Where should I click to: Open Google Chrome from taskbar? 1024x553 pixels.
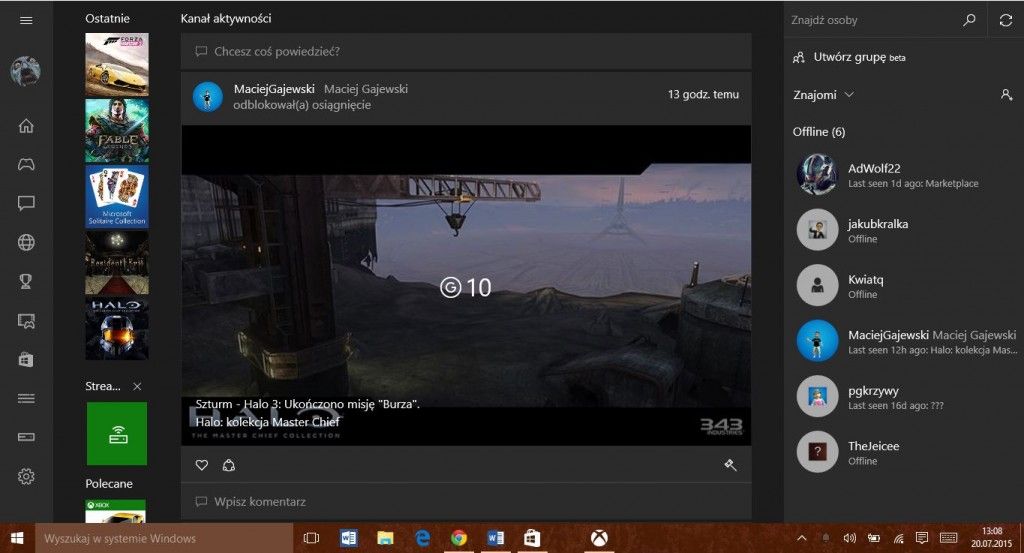459,538
